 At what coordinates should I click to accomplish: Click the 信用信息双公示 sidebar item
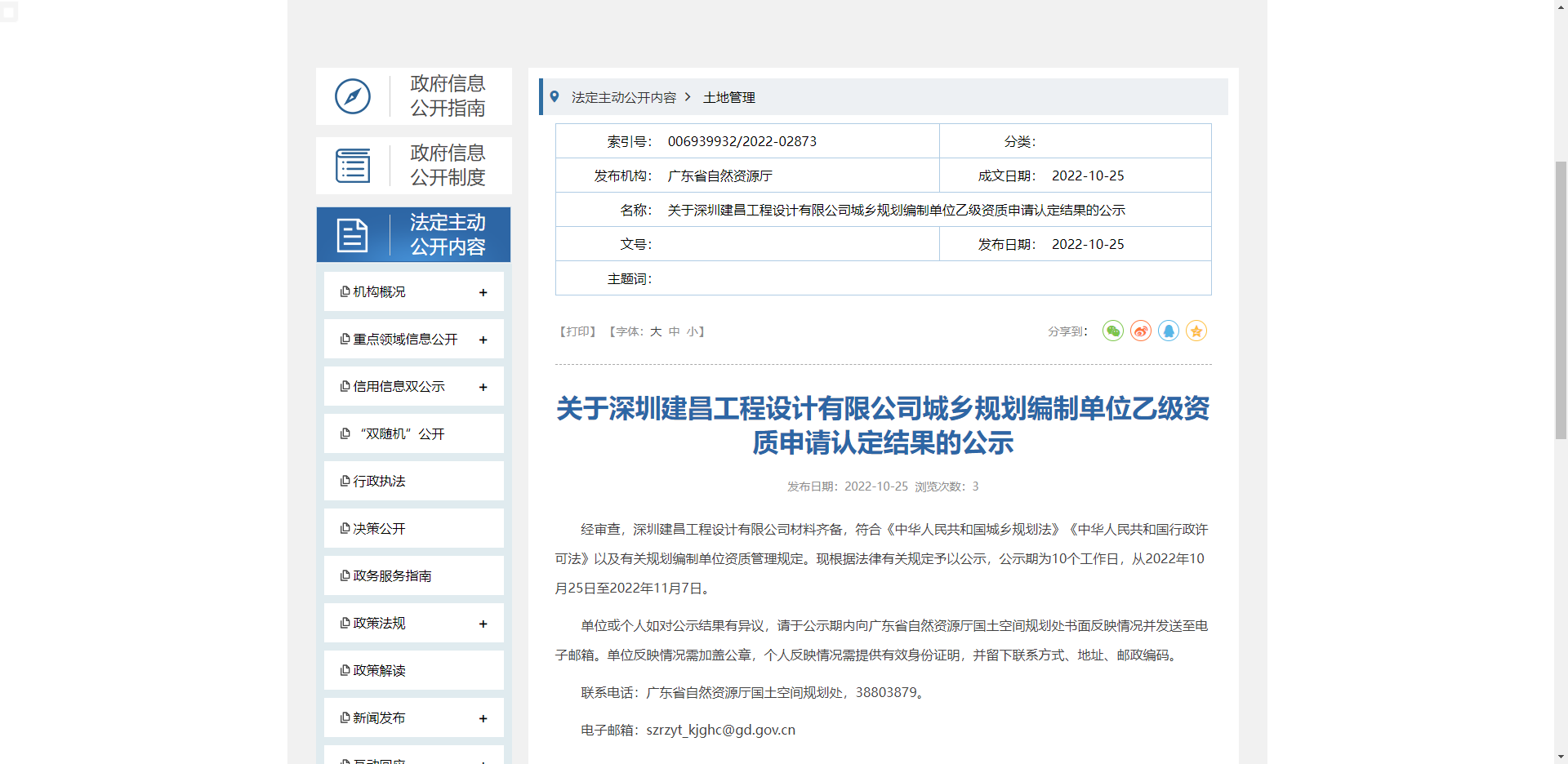[392, 386]
